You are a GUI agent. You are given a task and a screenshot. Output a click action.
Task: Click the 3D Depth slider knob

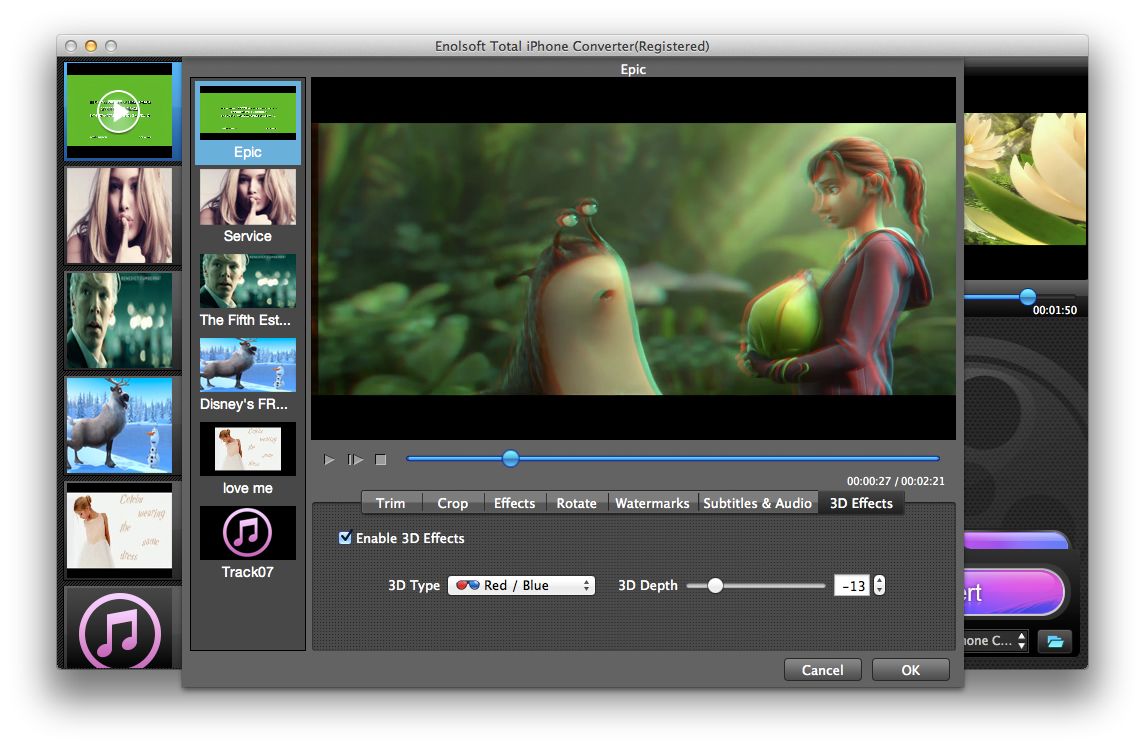coord(715,585)
